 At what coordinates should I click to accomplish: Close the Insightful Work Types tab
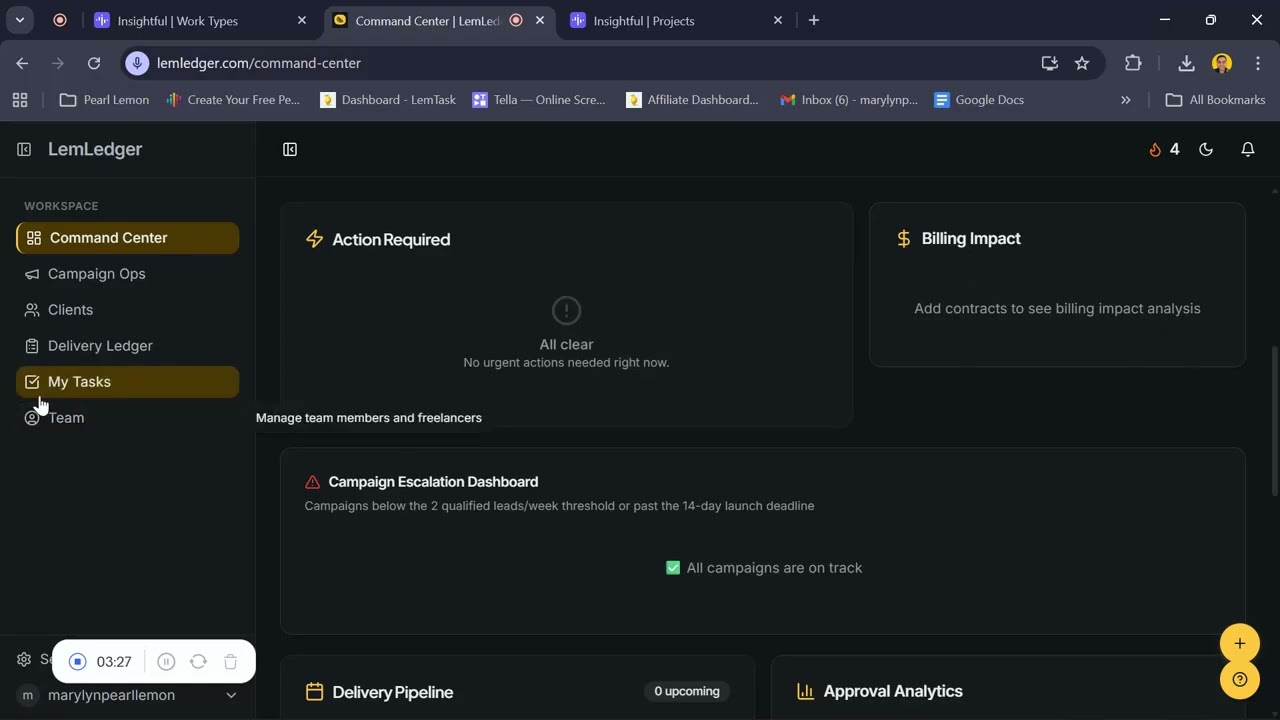point(302,20)
